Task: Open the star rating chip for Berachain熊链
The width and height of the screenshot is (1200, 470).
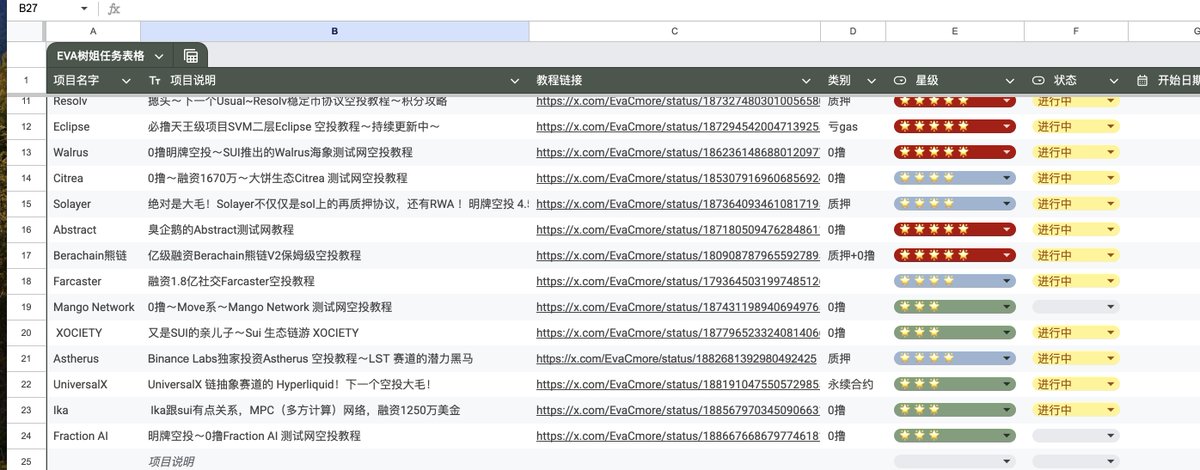Action: pos(955,255)
